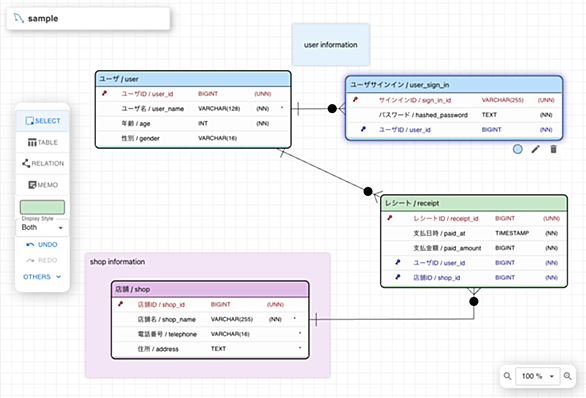Click the REDO button

click(x=42, y=260)
